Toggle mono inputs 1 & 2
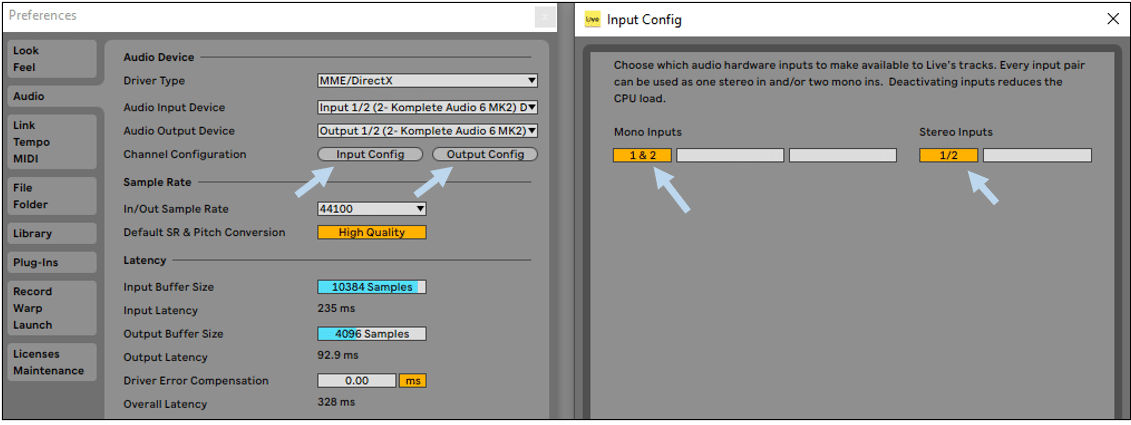The width and height of the screenshot is (1131, 425). coord(643,155)
